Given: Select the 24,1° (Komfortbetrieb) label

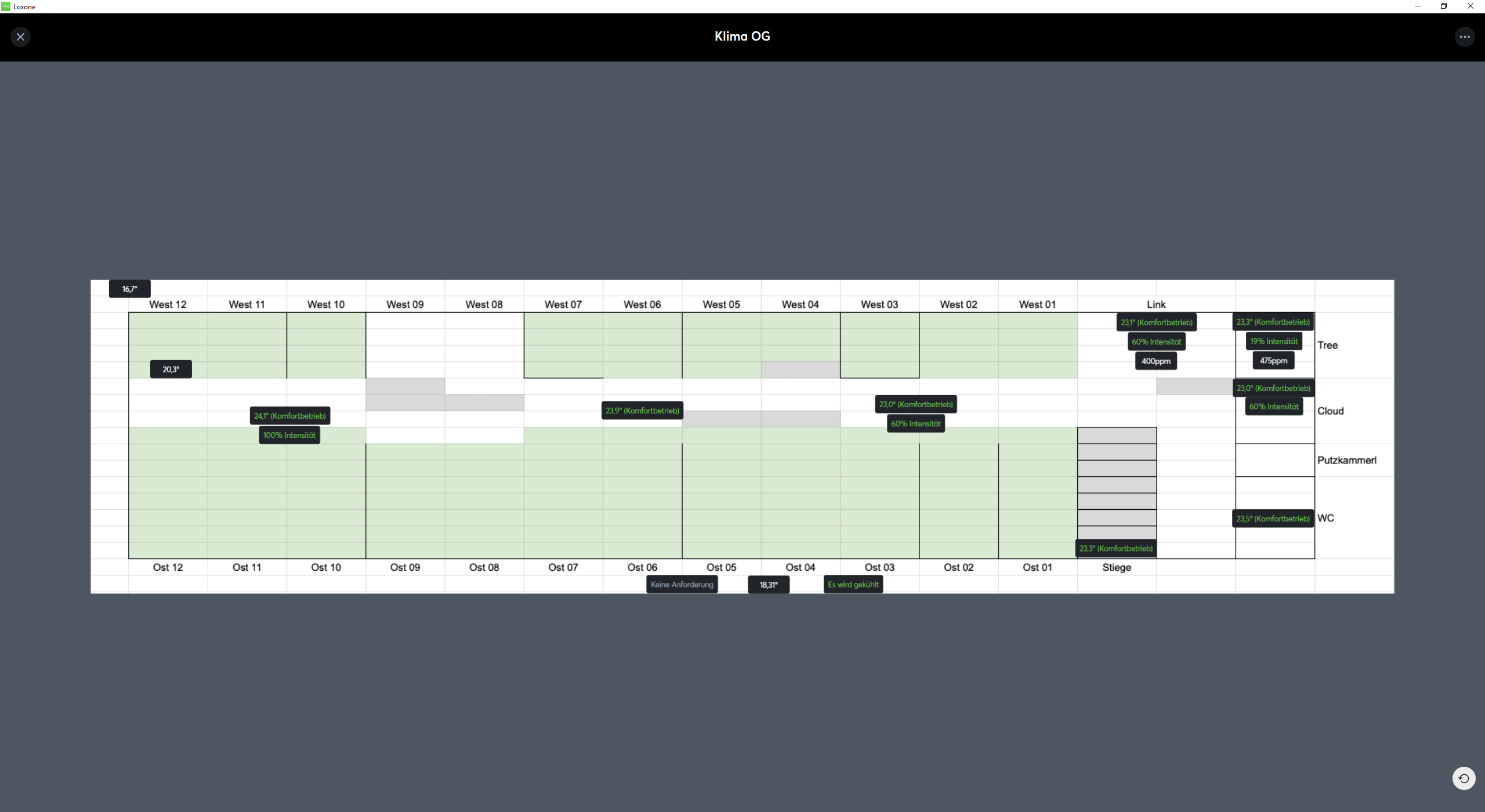Looking at the screenshot, I should tap(290, 416).
